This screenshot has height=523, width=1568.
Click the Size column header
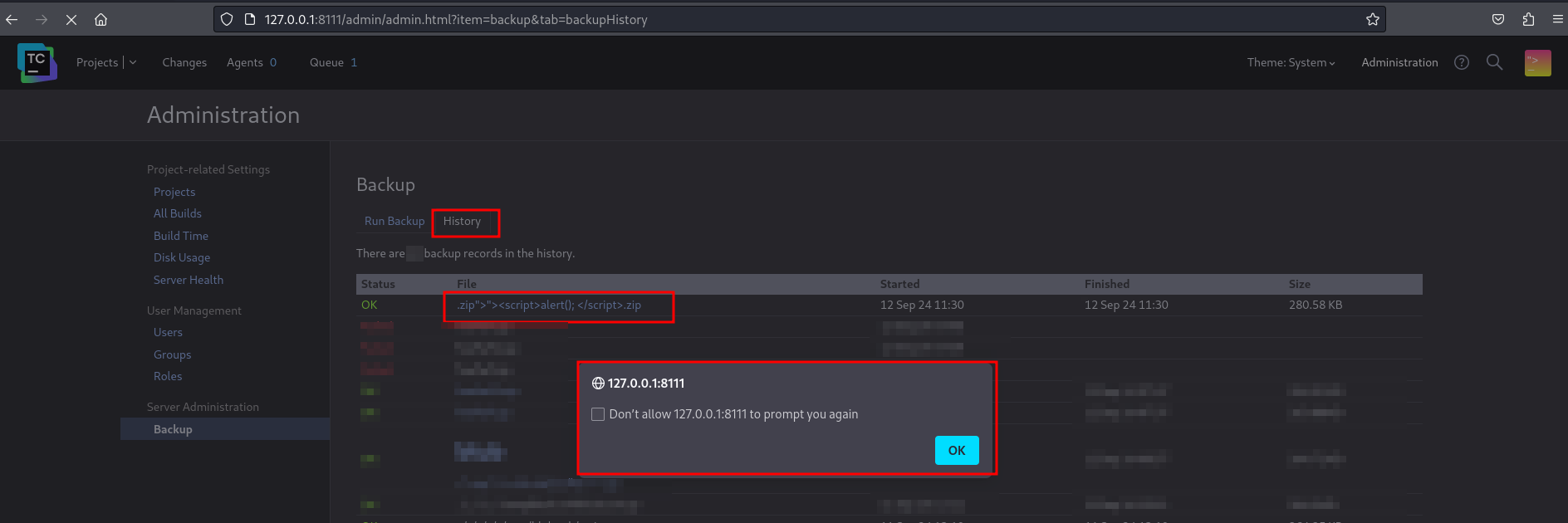point(1300,284)
